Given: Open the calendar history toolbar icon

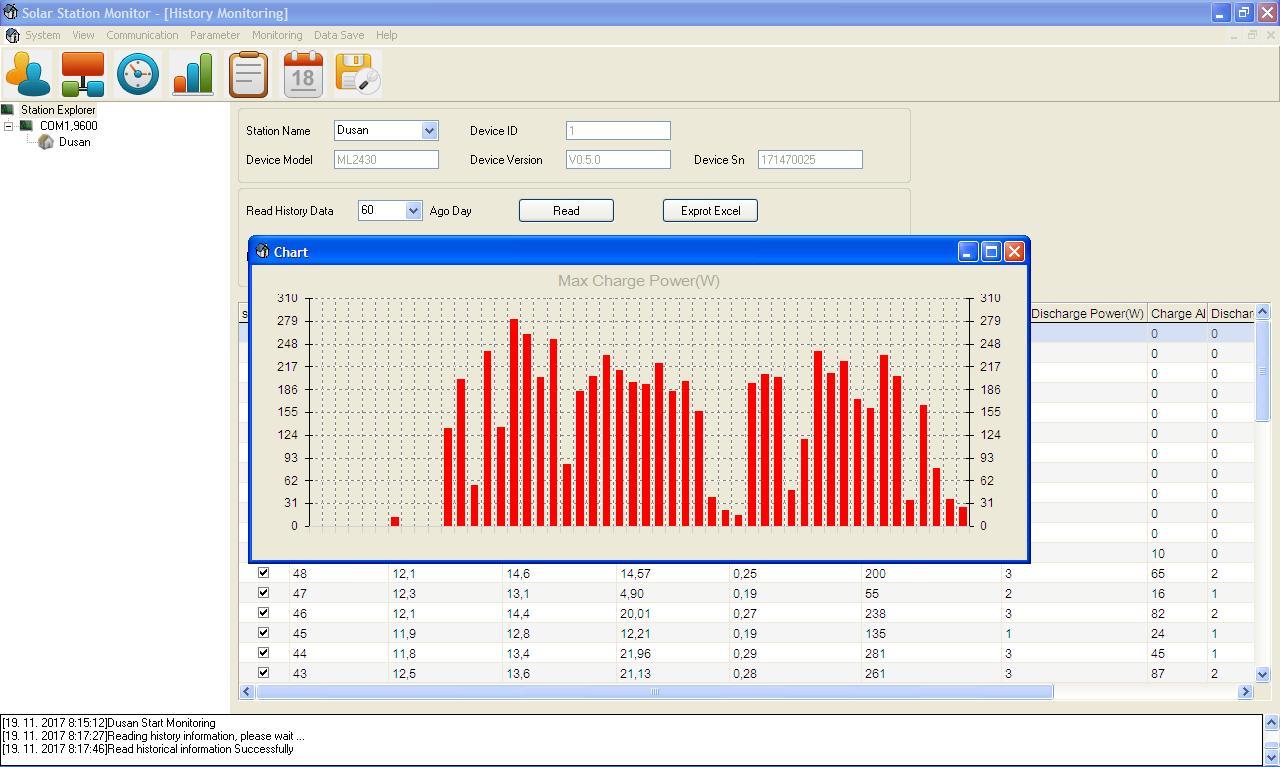Looking at the screenshot, I should [303, 75].
